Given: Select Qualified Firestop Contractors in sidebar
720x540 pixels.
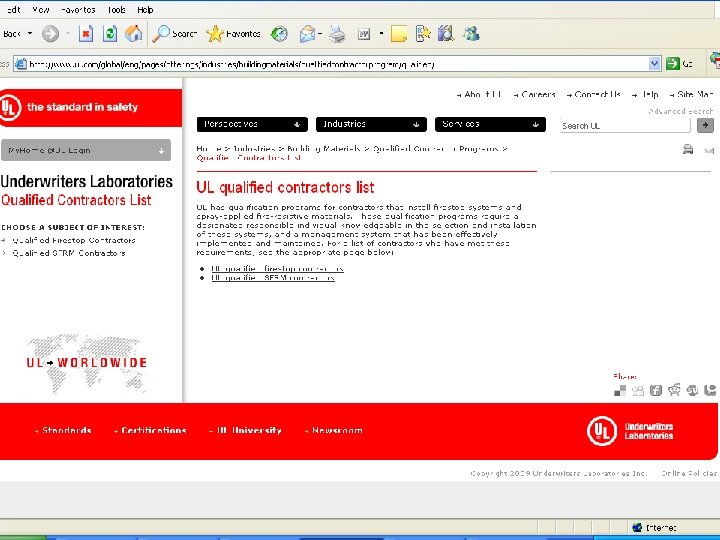Looking at the screenshot, I should (x=73, y=240).
